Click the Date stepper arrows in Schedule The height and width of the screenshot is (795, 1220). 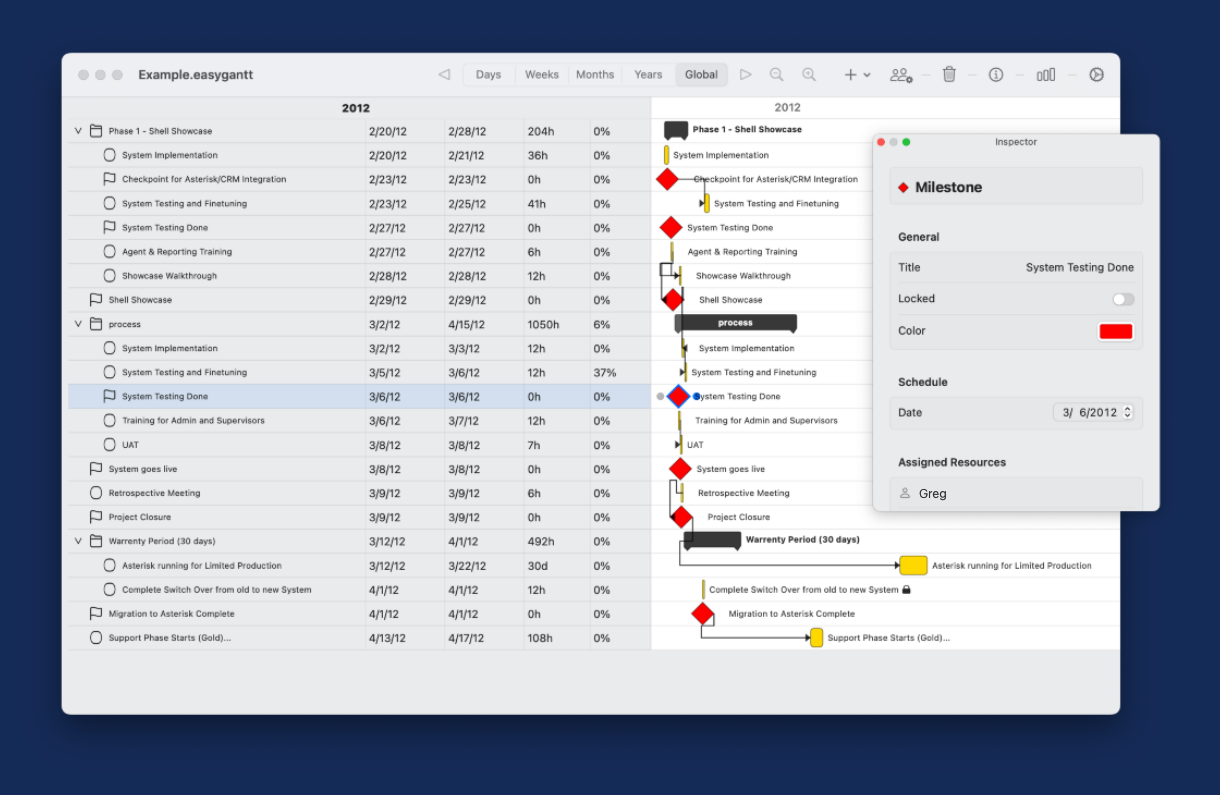(1128, 412)
